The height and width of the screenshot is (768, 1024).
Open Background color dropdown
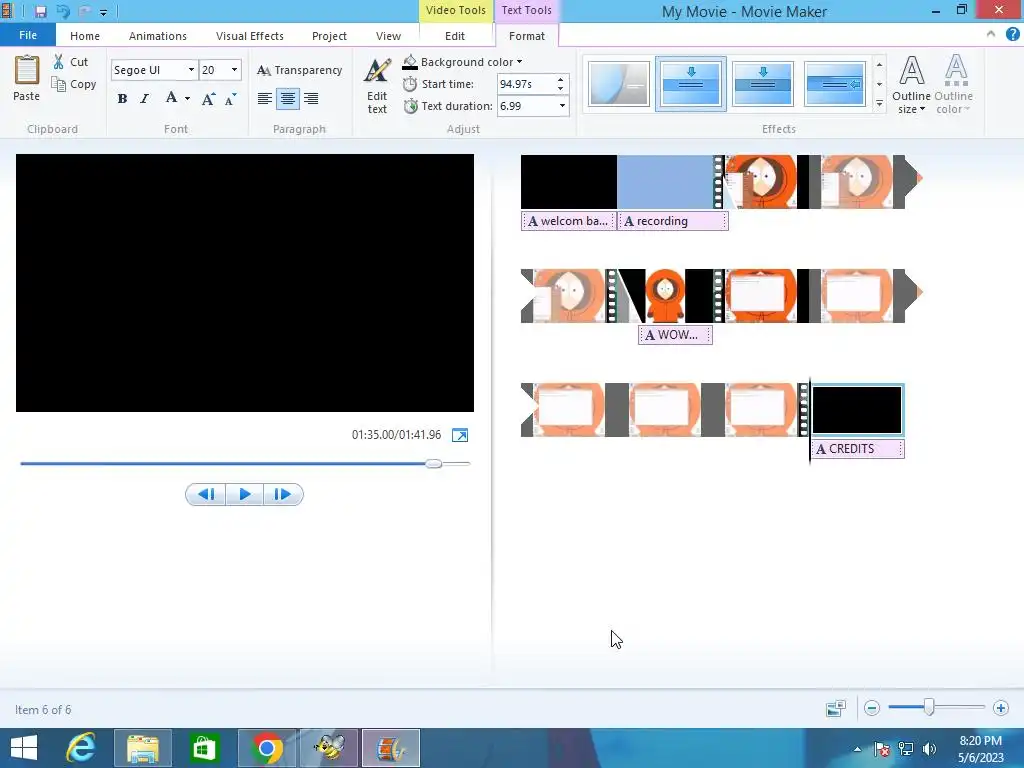point(462,62)
